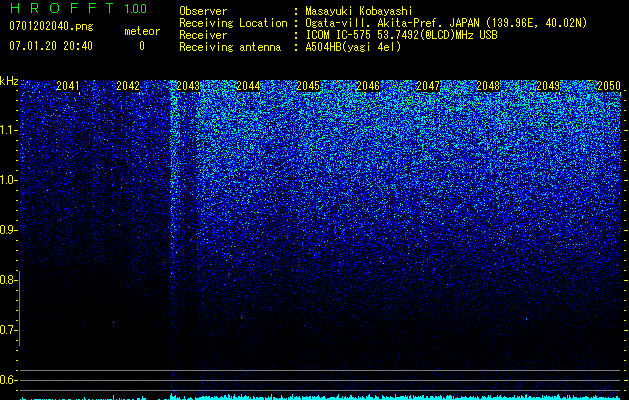Click antenna value A504HB(yagi 4el)
Image resolution: width=629 pixels, height=400 pixels.
(353, 47)
